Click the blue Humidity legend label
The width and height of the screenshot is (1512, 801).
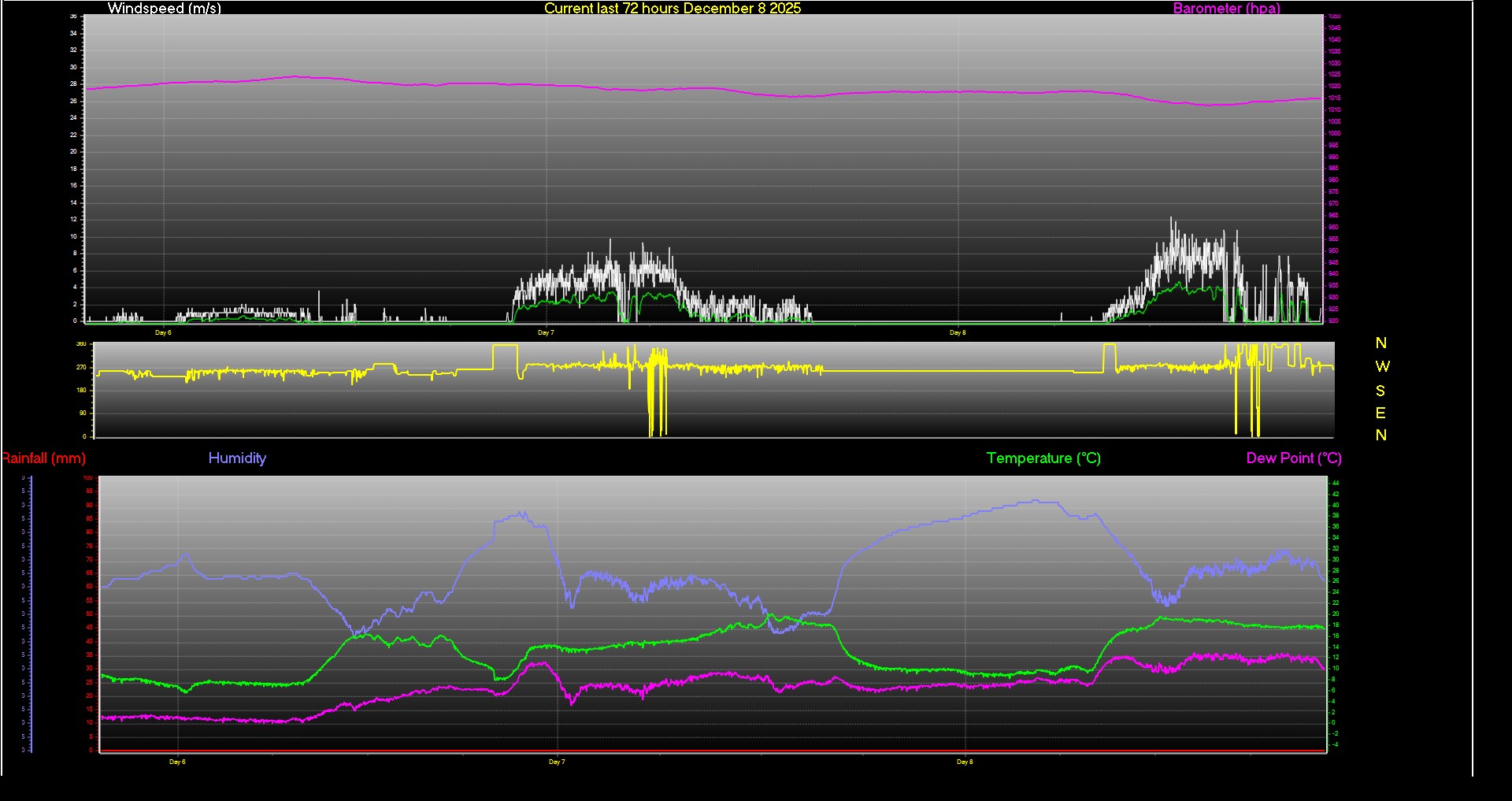click(237, 458)
